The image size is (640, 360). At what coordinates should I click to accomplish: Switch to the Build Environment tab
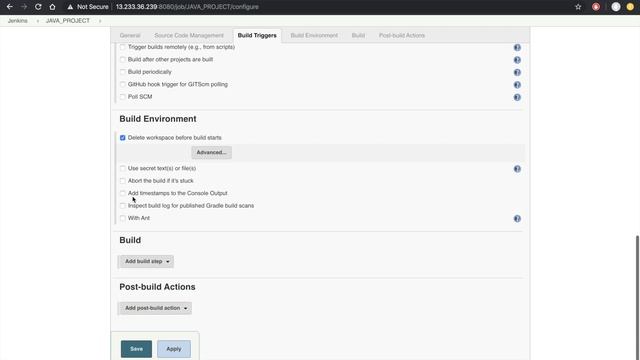[314, 36]
